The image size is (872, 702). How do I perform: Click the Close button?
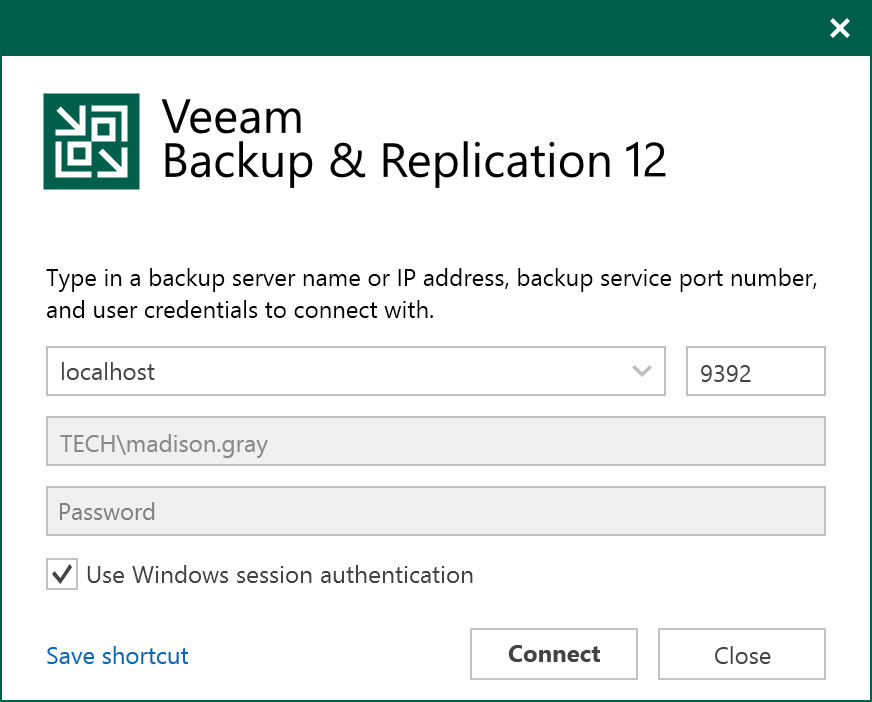click(741, 654)
